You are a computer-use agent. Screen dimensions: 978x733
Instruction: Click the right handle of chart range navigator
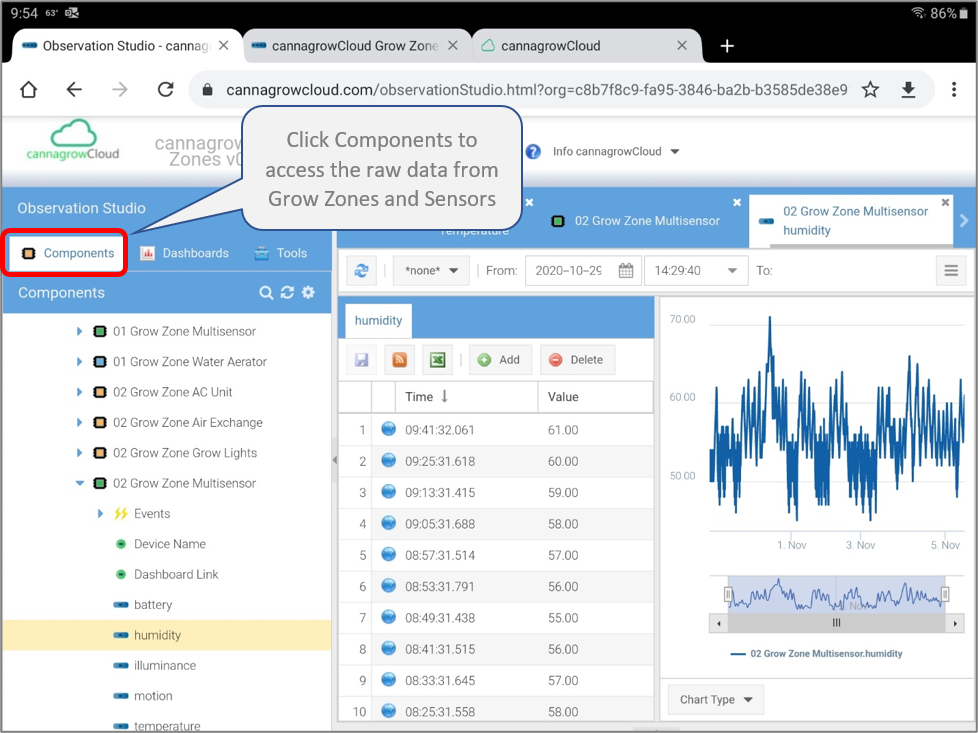click(944, 595)
